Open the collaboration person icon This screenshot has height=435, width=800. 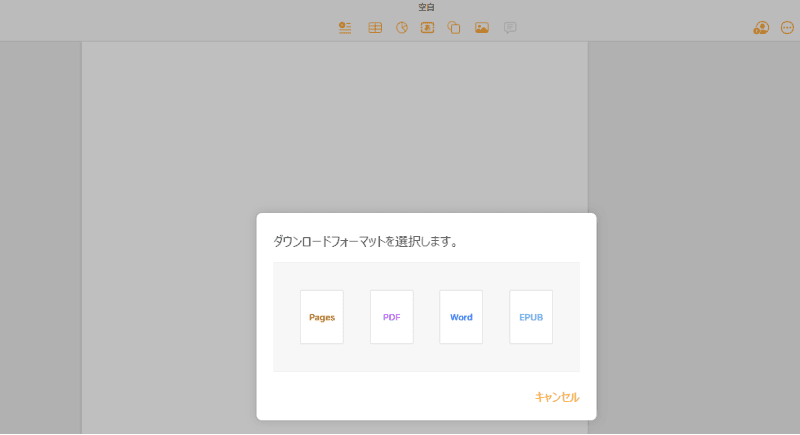click(x=761, y=28)
